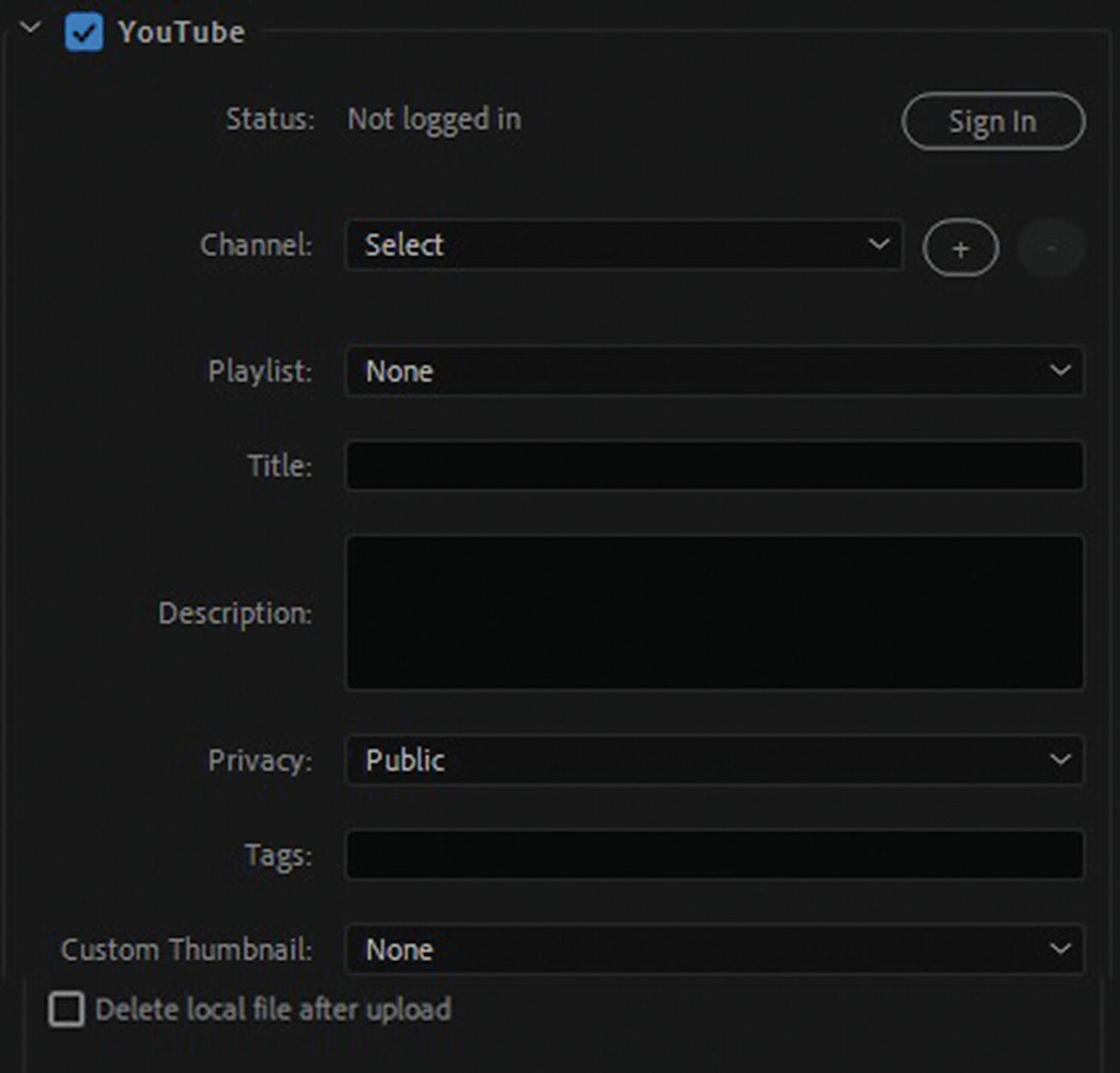Open the Channel Select dropdown
Viewport: 1120px width, 1073px height.
624,245
